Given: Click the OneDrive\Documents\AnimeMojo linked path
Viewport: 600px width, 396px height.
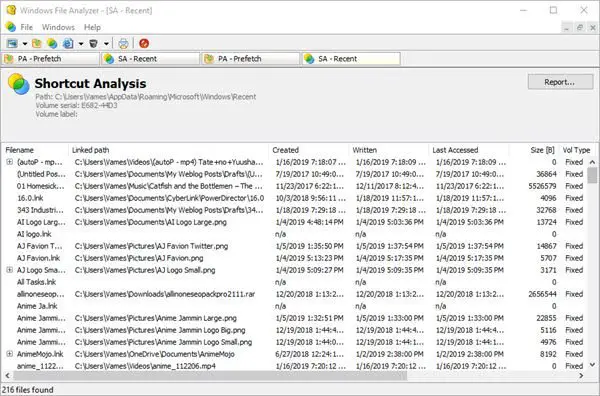Looking at the screenshot, I should [155, 354].
